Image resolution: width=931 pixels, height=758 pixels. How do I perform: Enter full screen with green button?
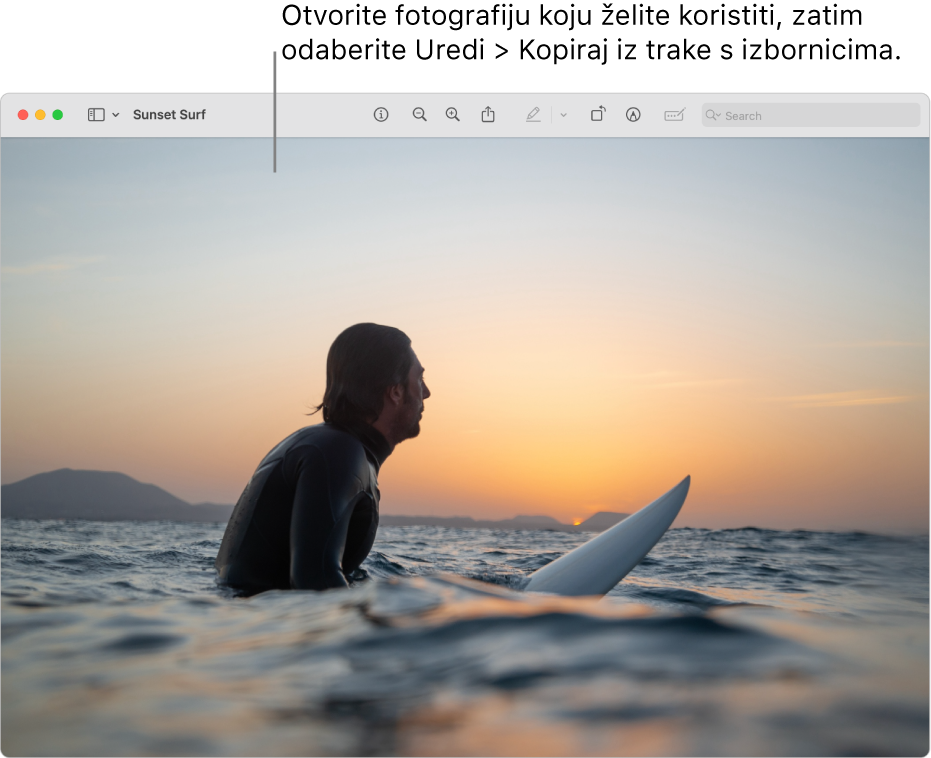(x=58, y=115)
